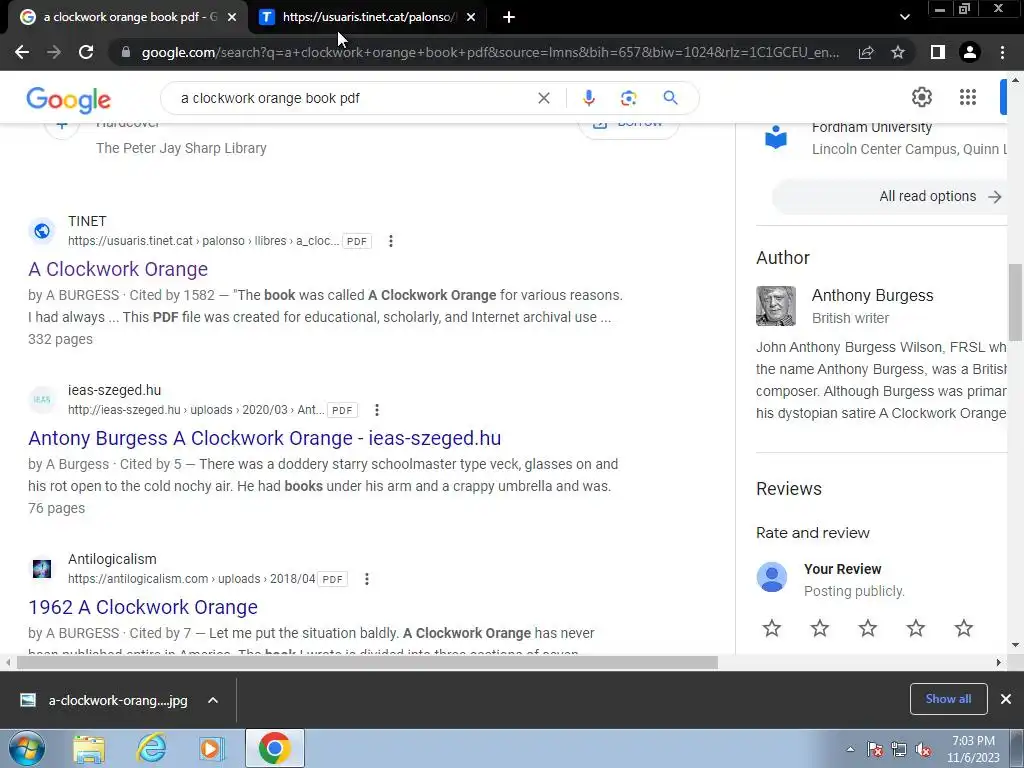
Task: Reload the current page
Action: pyautogui.click(x=86, y=52)
